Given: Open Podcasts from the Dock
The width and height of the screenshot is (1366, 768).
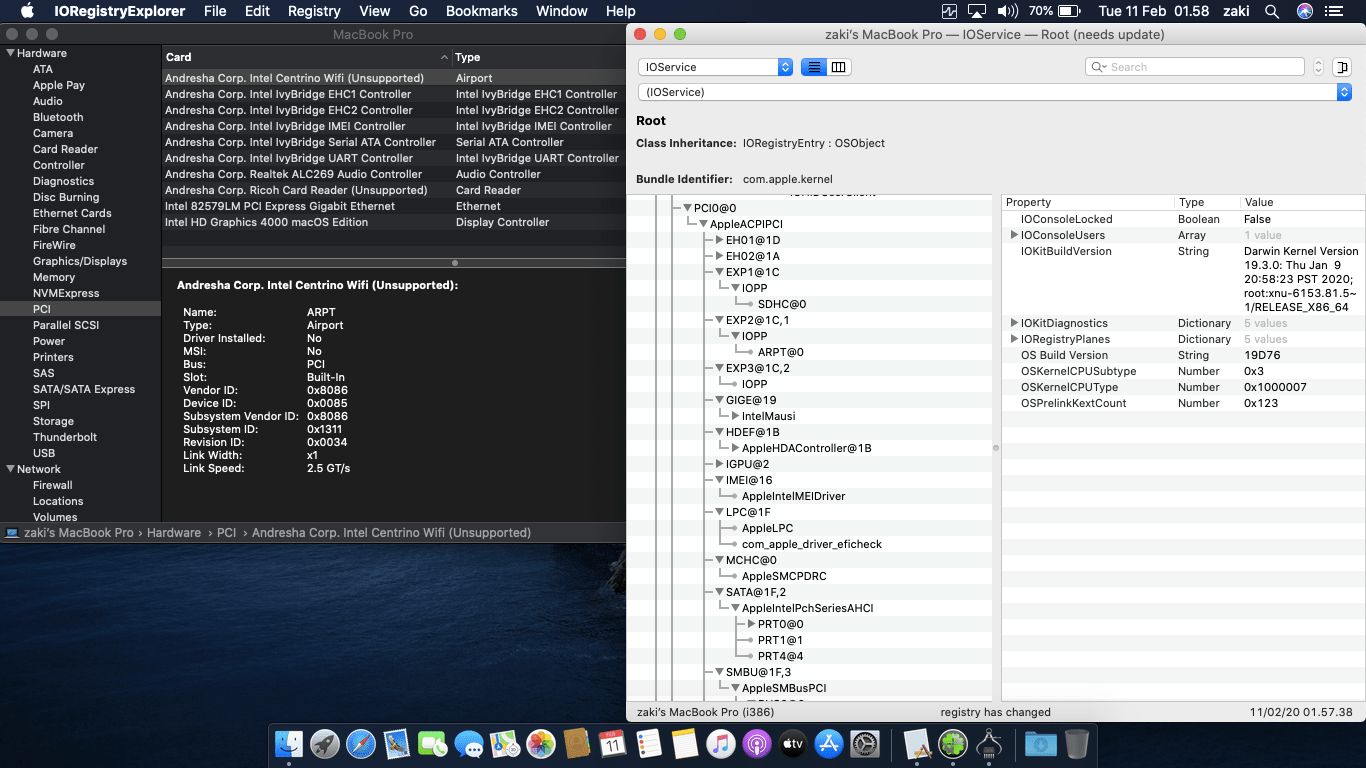Looking at the screenshot, I should [x=757, y=743].
